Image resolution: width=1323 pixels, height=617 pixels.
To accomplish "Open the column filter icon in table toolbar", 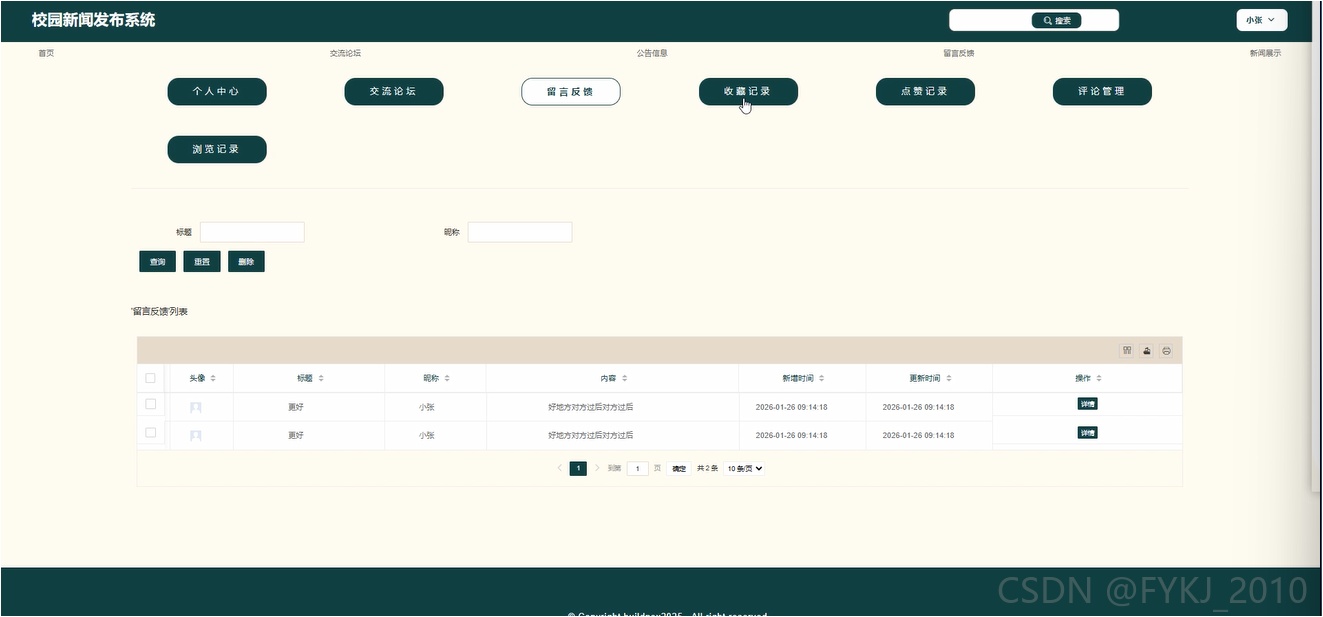I will [x=1127, y=350].
